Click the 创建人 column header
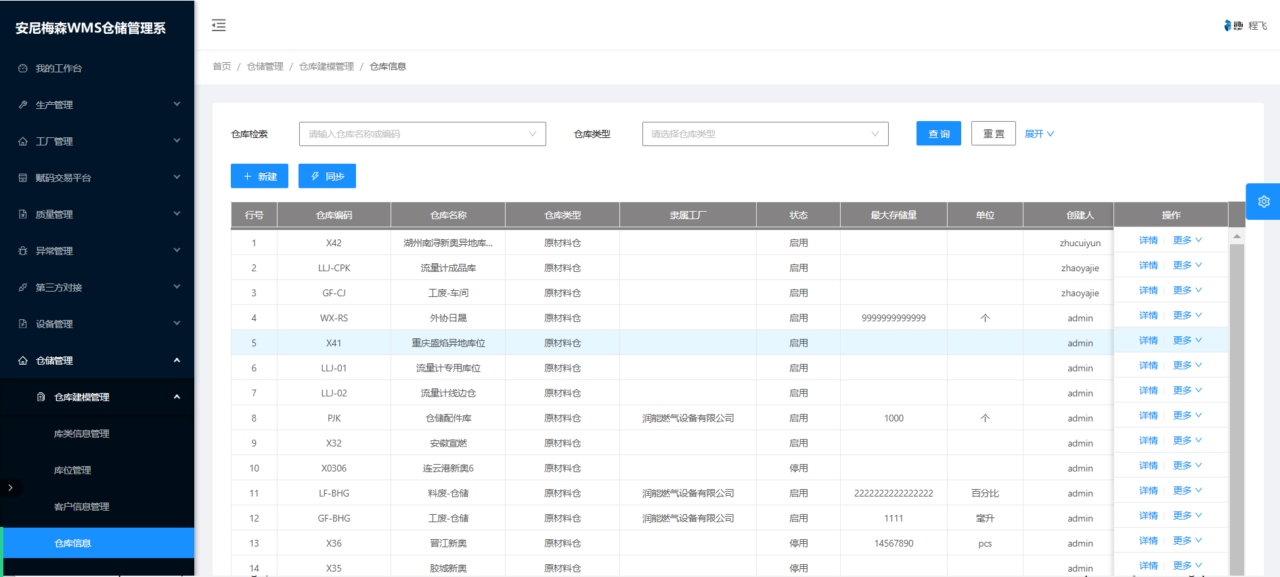The image size is (1280, 577). coord(1080,215)
